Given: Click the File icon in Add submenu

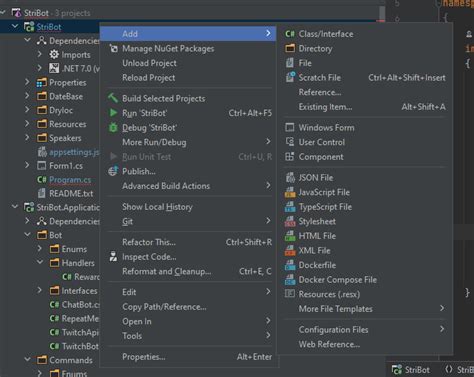Looking at the screenshot, I should [290, 63].
